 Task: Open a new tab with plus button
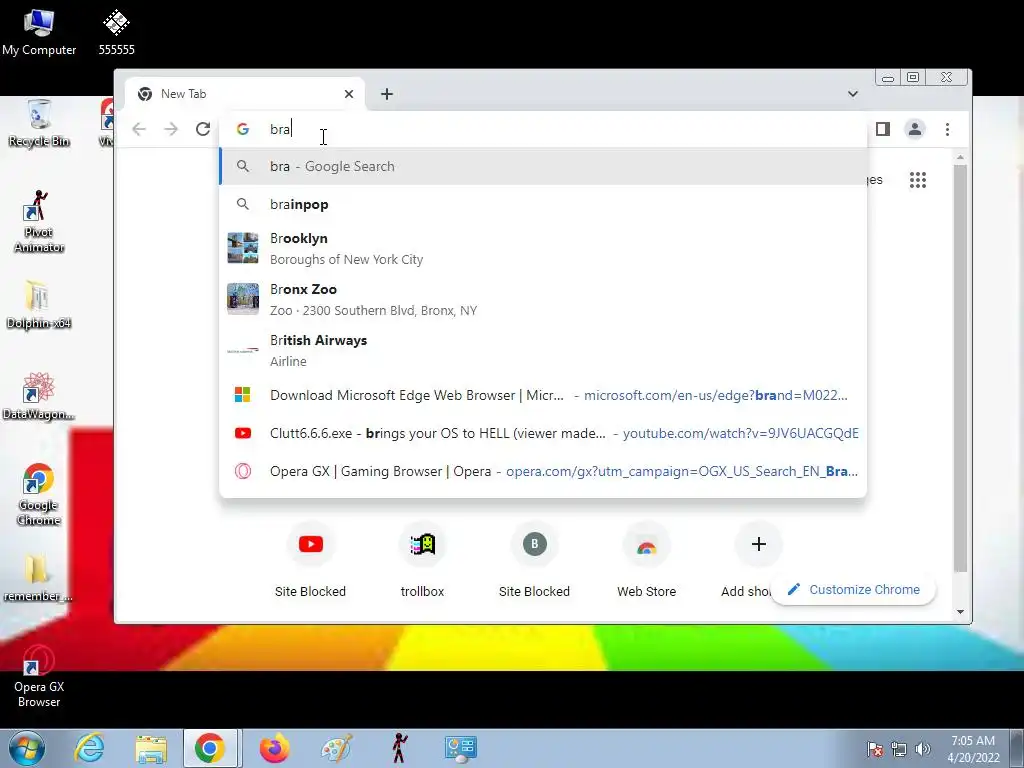(387, 94)
